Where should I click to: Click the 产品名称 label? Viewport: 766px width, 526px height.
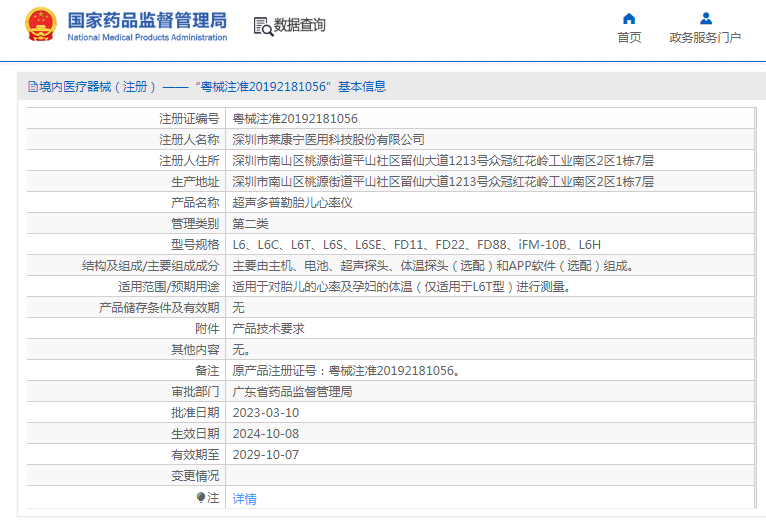(195, 203)
